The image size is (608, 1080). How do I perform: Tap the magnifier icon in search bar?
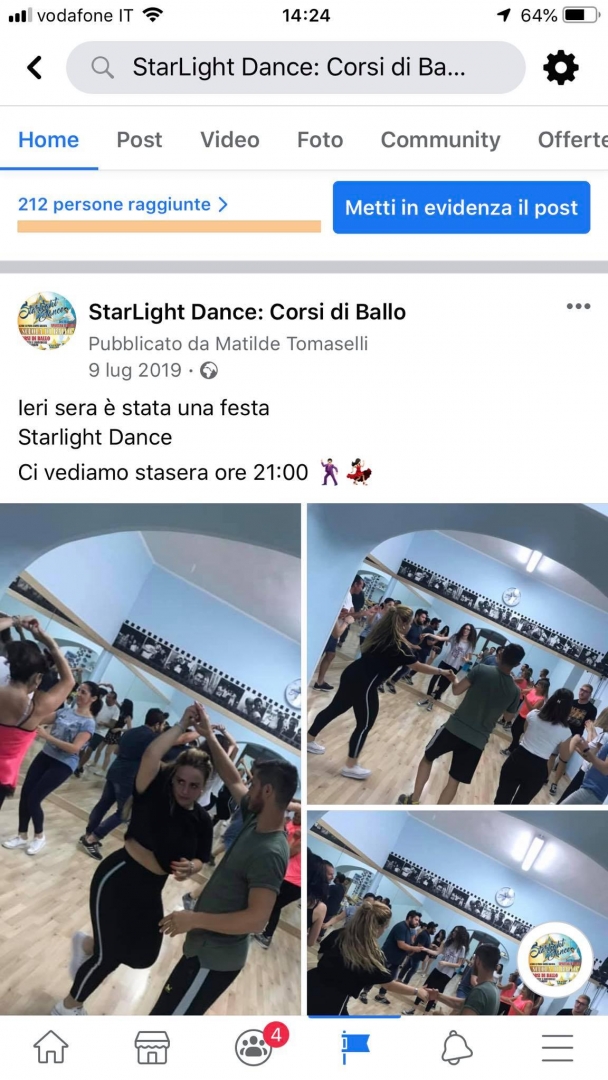[x=103, y=68]
